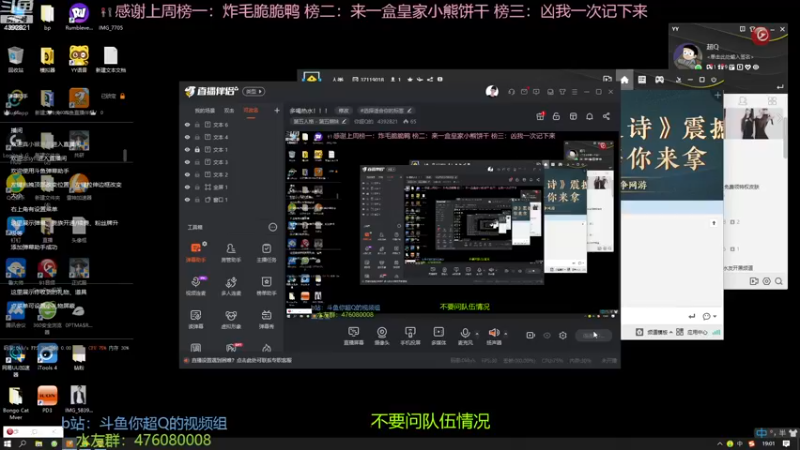The height and width of the screenshot is (450, 800).
Task: Switch to the second scene tab
Action: coord(229,111)
